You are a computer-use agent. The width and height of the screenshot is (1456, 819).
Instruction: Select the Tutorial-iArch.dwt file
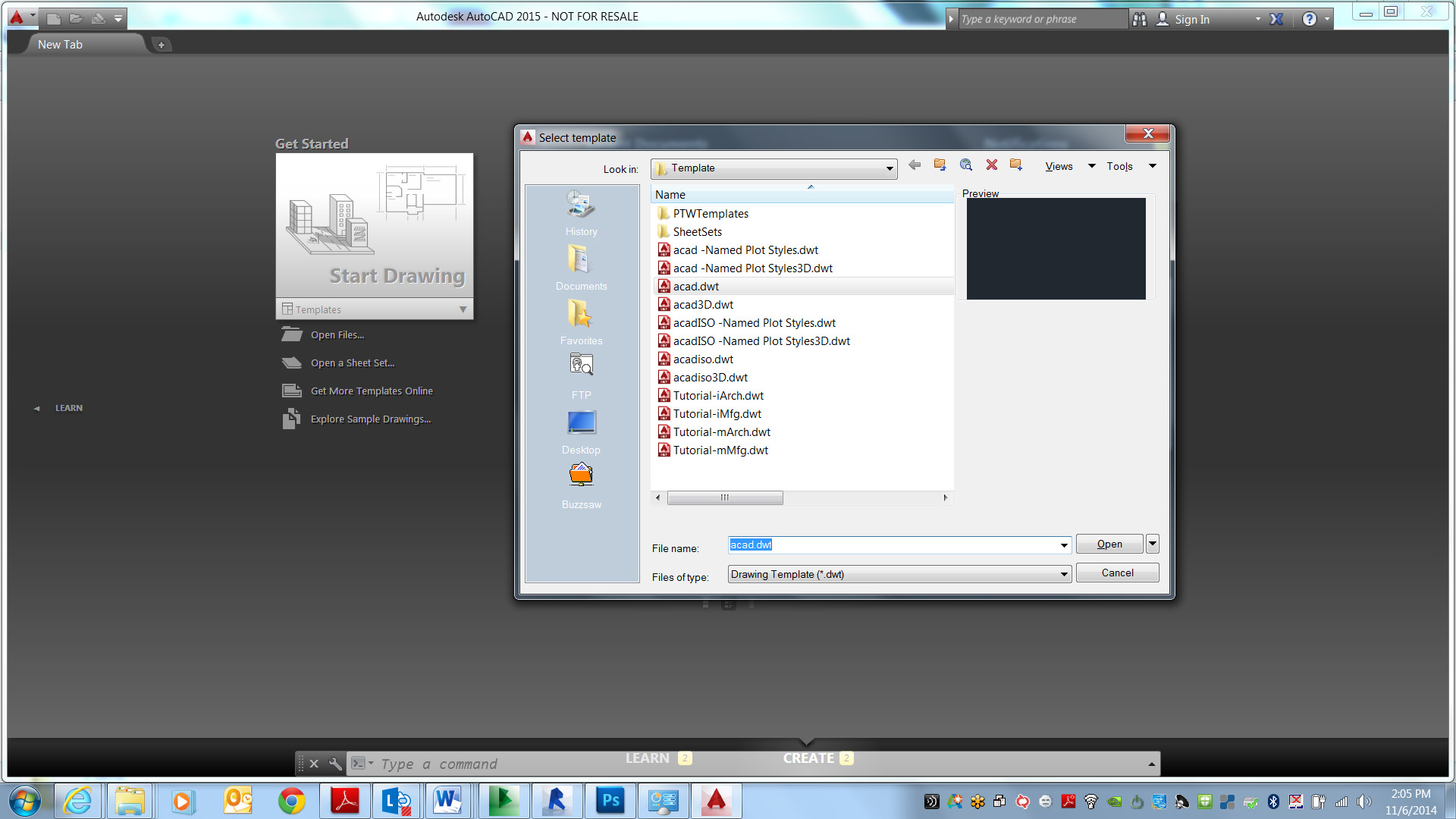point(718,395)
